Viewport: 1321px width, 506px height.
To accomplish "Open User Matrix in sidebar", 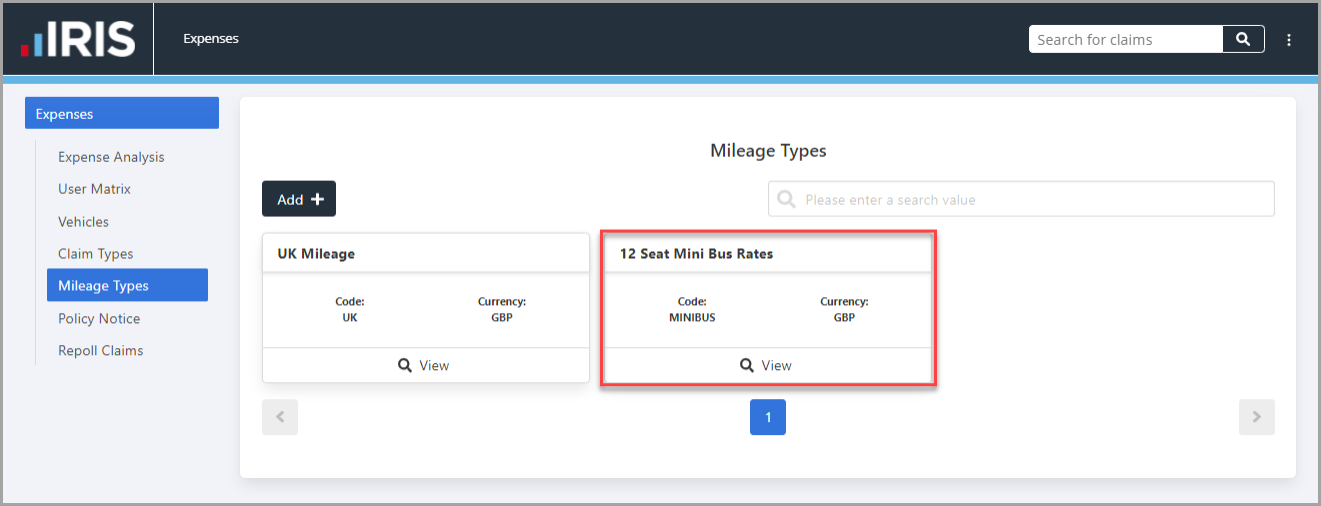I will (x=94, y=189).
